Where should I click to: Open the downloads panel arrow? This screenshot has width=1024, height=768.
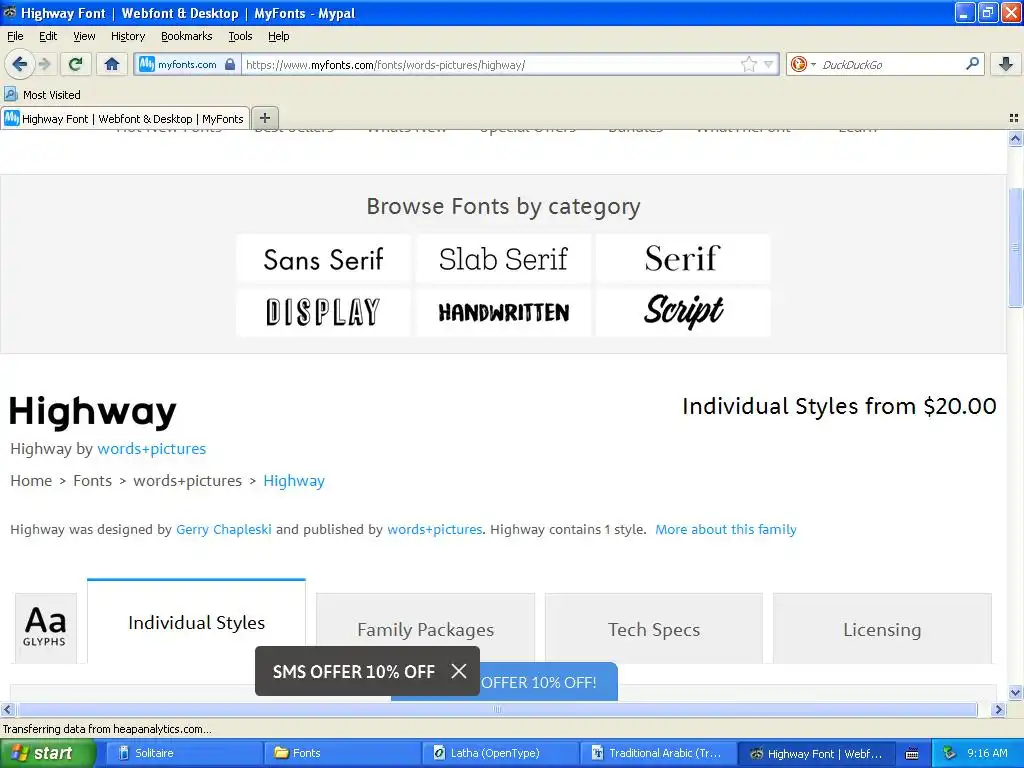point(1006,64)
